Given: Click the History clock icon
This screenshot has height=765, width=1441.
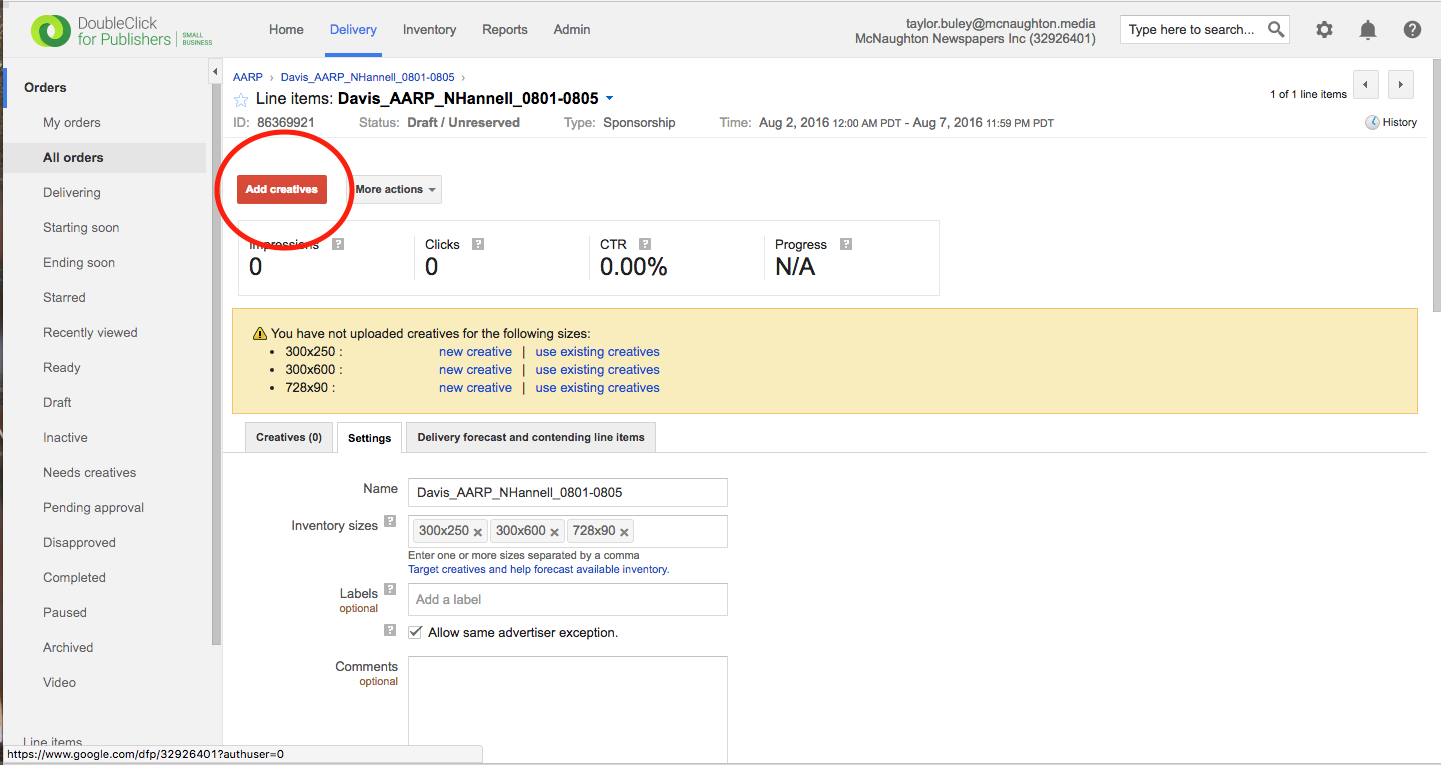Looking at the screenshot, I should pos(1372,122).
